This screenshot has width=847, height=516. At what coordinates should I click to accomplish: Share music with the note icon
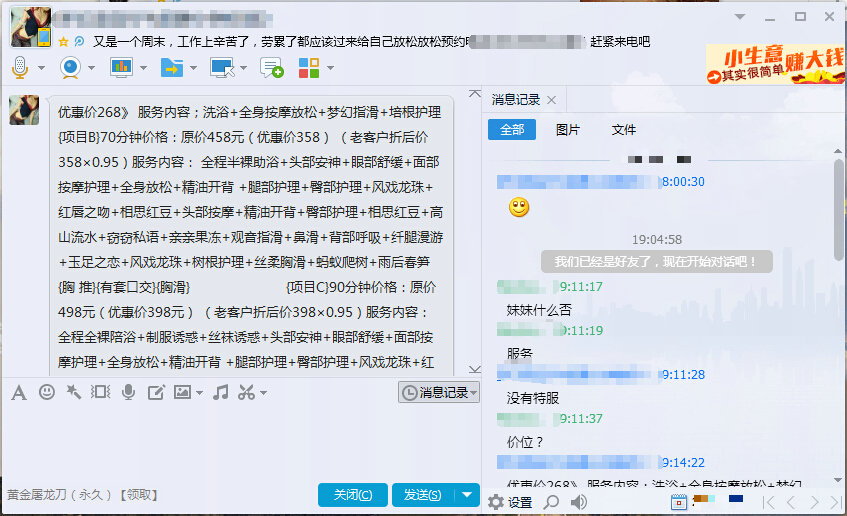[220, 392]
